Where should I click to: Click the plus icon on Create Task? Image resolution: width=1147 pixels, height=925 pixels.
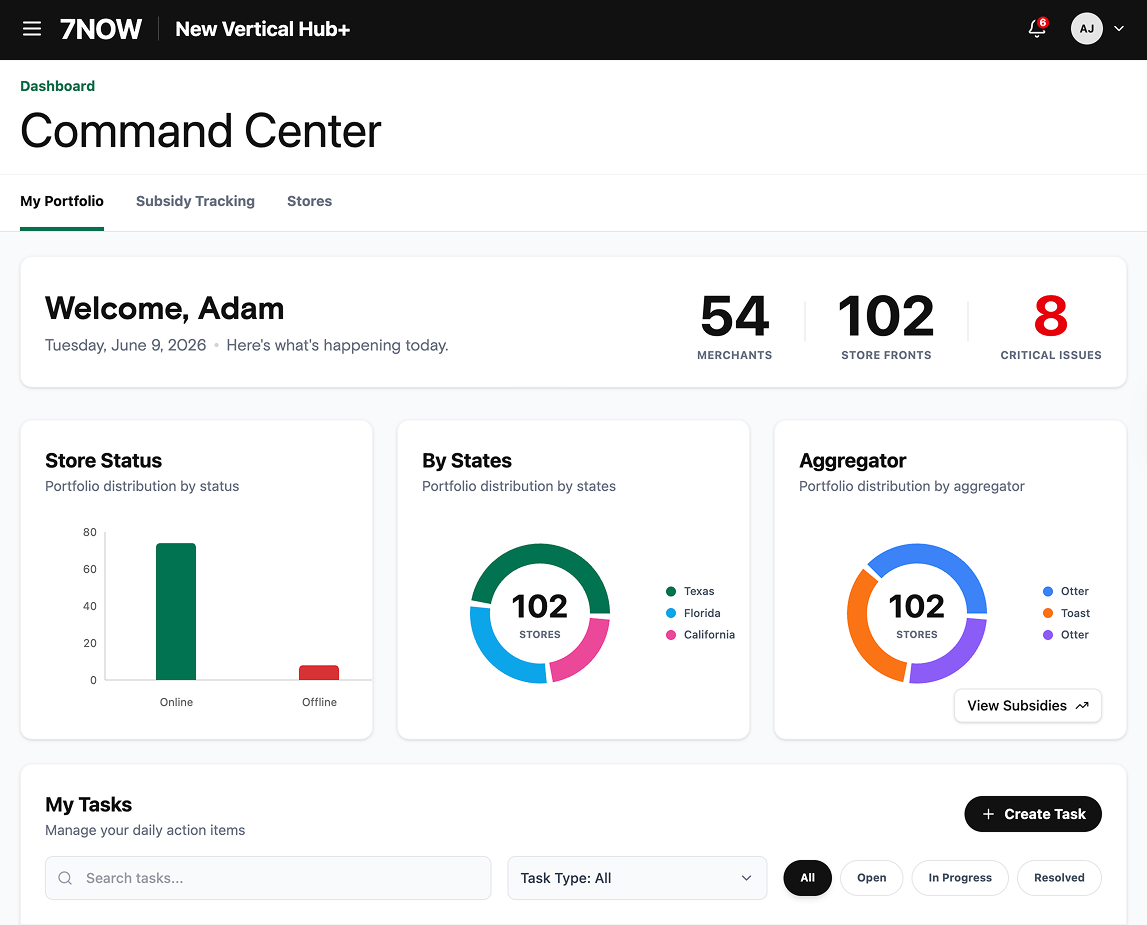[x=988, y=814]
